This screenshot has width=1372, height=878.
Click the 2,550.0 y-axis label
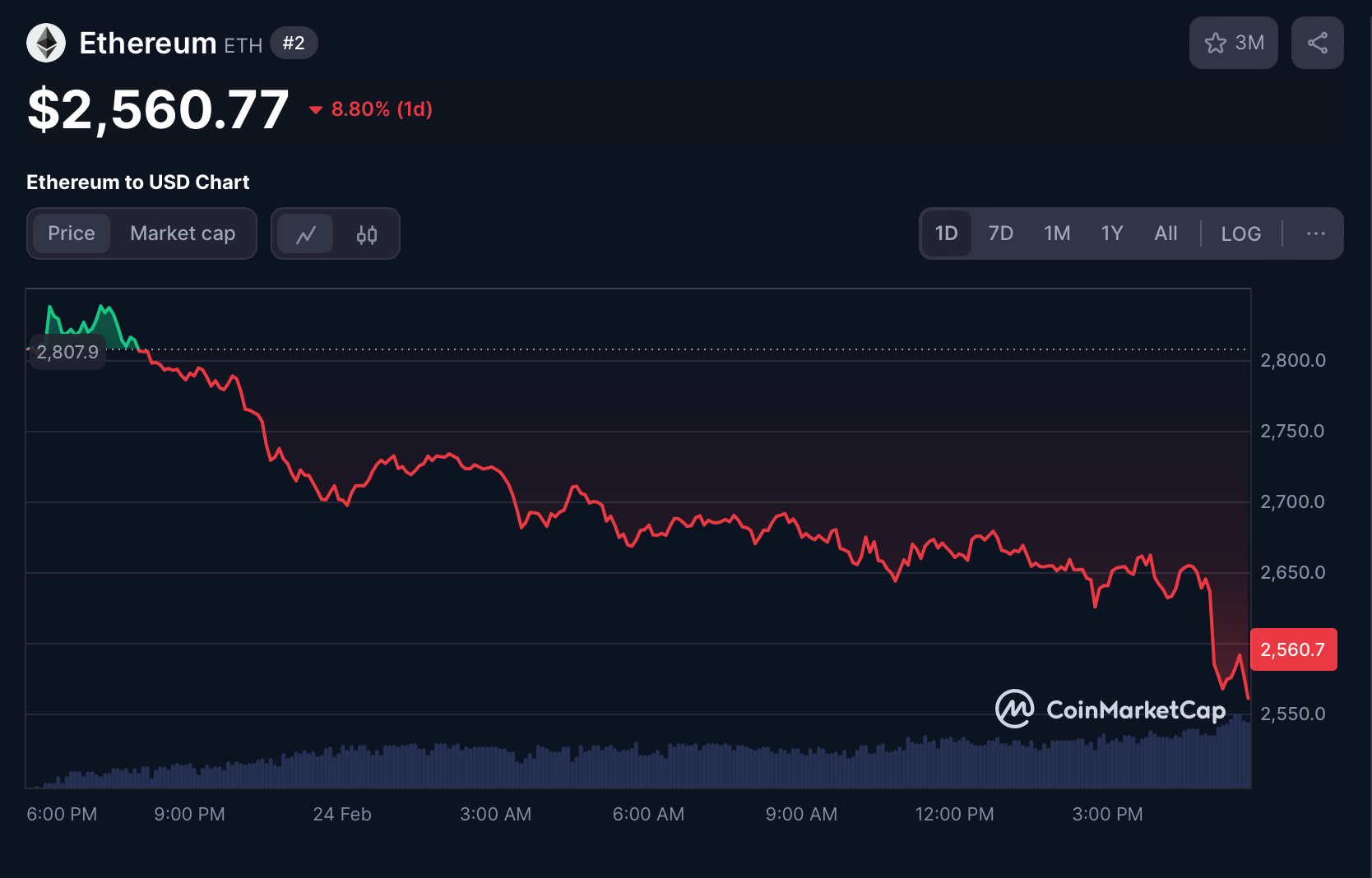click(x=1293, y=714)
